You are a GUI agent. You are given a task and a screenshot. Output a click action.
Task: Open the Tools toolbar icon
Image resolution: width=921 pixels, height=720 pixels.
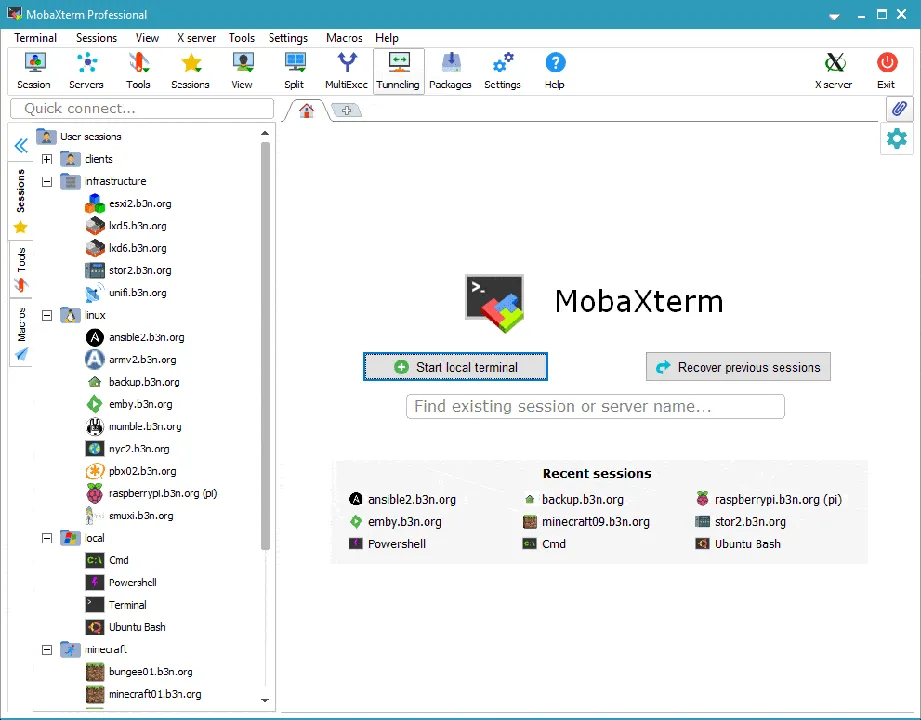[139, 71]
